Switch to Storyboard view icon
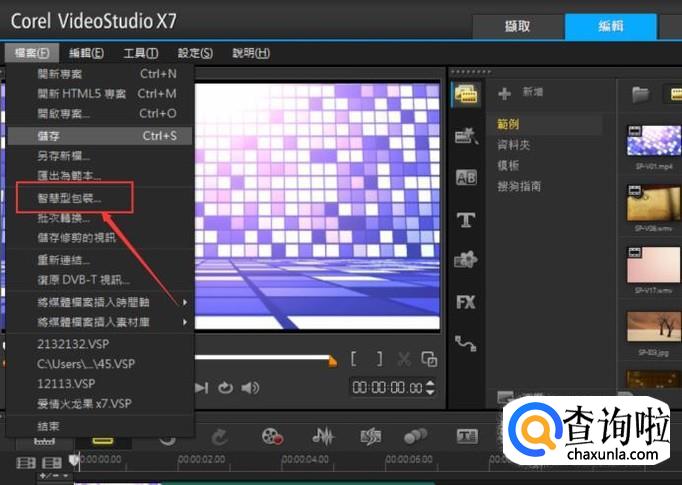This screenshot has height=485, width=682. [45, 441]
